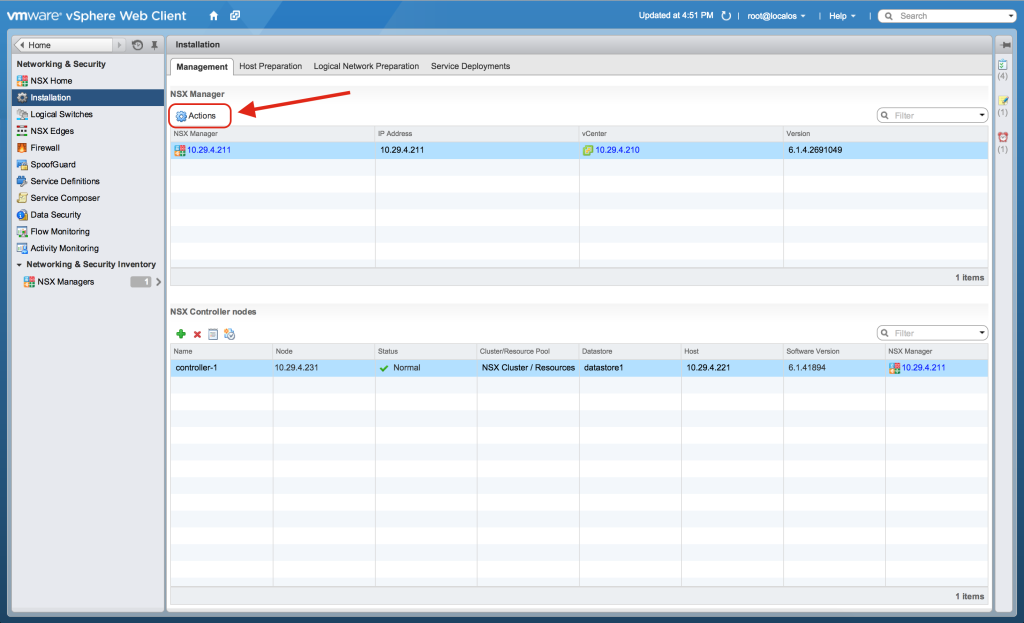Expand NSX Managers chevron arrow
1024x623 pixels.
(x=158, y=282)
